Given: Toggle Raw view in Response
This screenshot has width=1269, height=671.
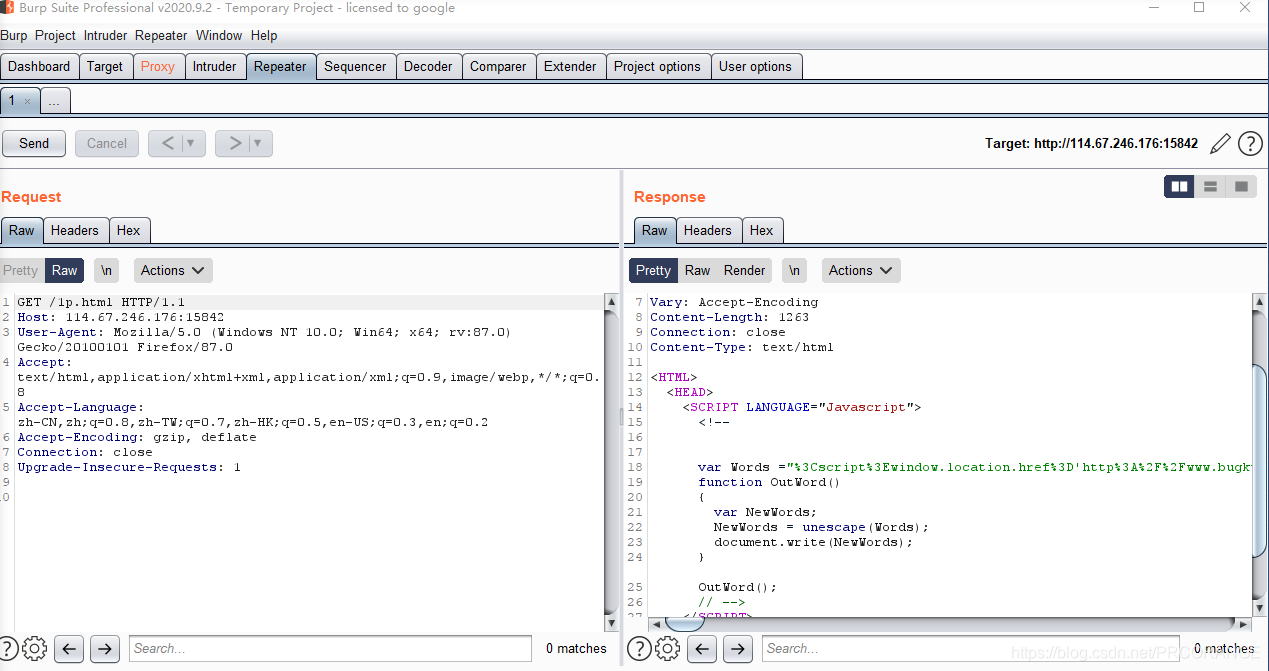Looking at the screenshot, I should pos(698,270).
